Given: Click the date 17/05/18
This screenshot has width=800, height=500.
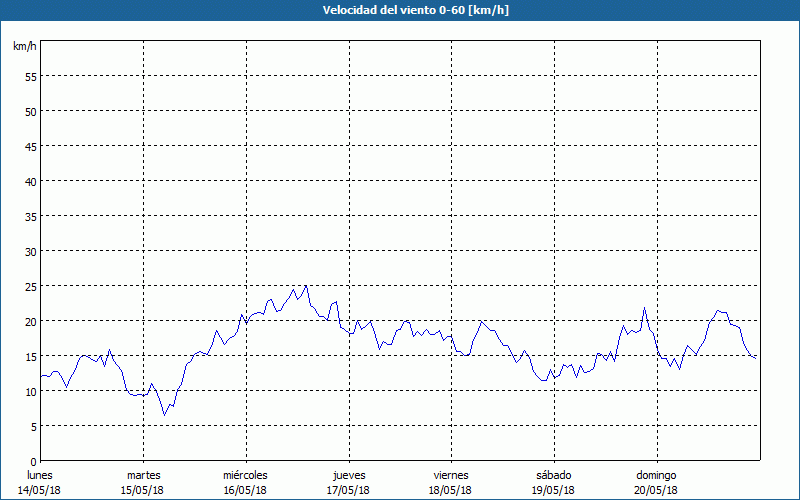Looking at the screenshot, I should (x=348, y=490).
